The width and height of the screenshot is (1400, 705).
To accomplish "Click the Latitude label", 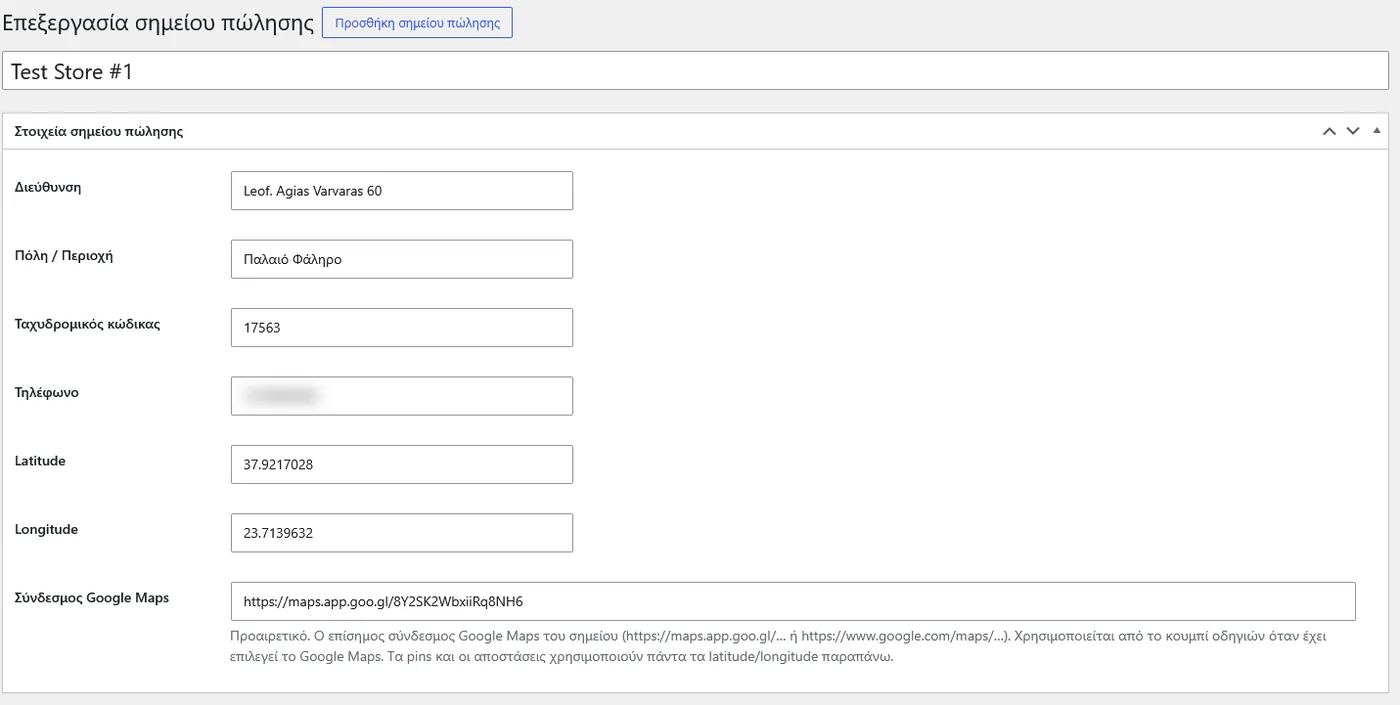I will [40, 461].
